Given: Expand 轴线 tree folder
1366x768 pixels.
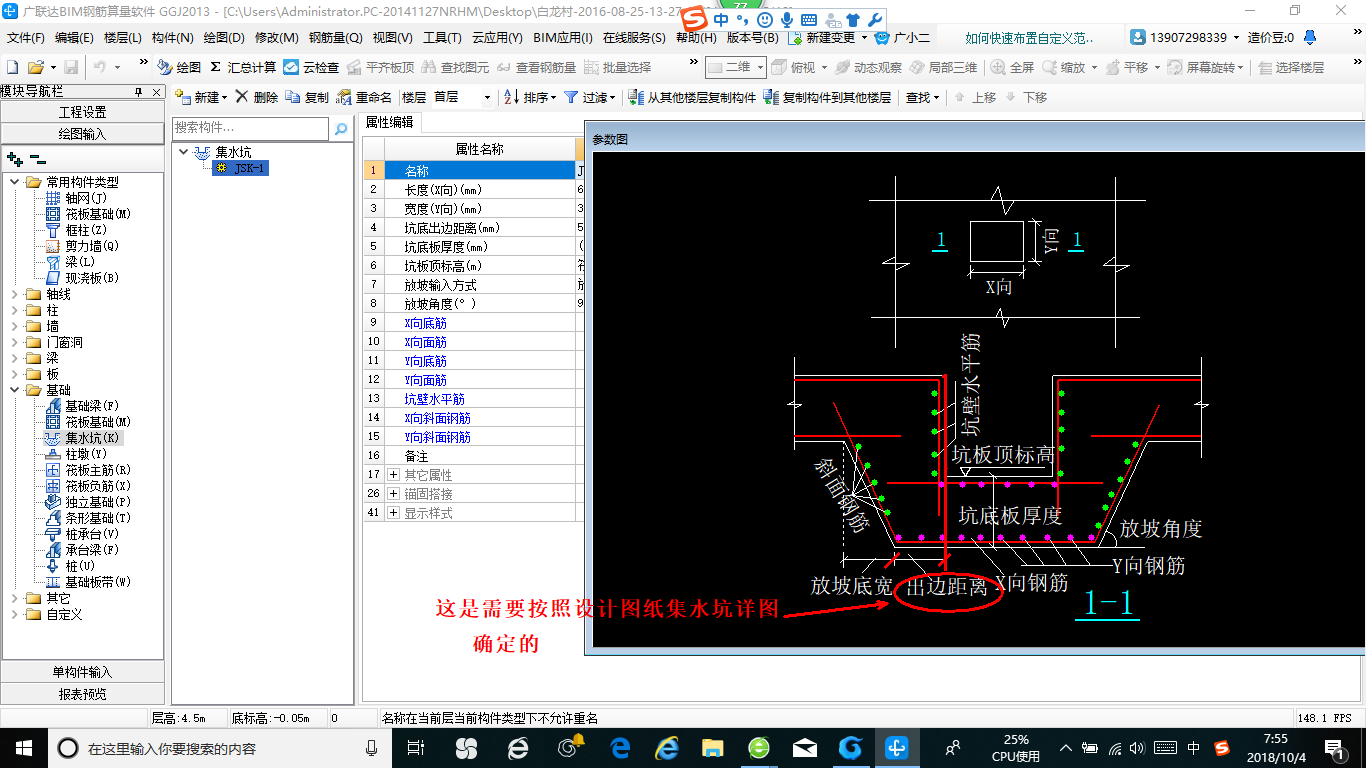Looking at the screenshot, I should 15,294.
